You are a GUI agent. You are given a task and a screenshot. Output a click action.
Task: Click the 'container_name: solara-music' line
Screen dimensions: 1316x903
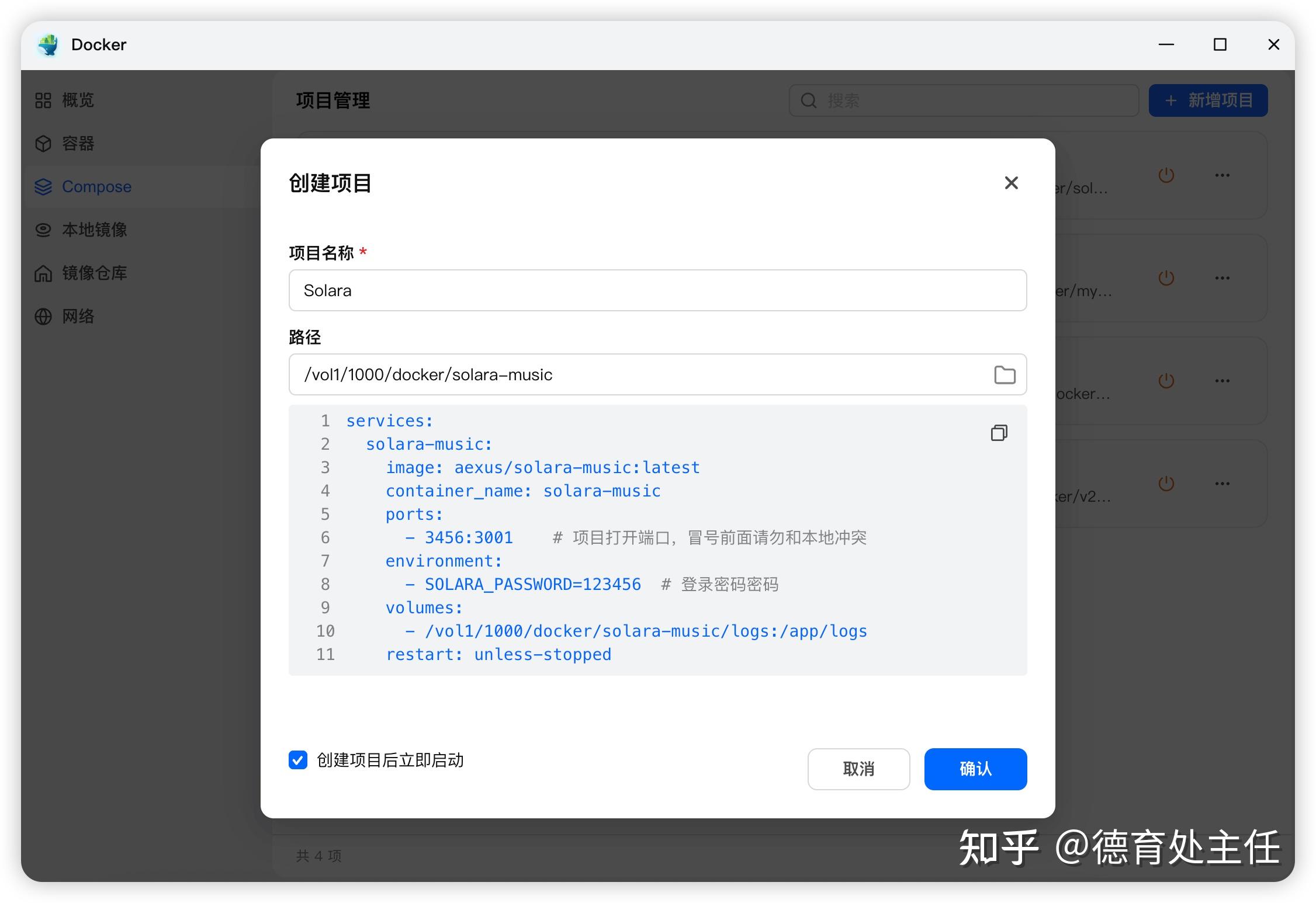coord(523,491)
